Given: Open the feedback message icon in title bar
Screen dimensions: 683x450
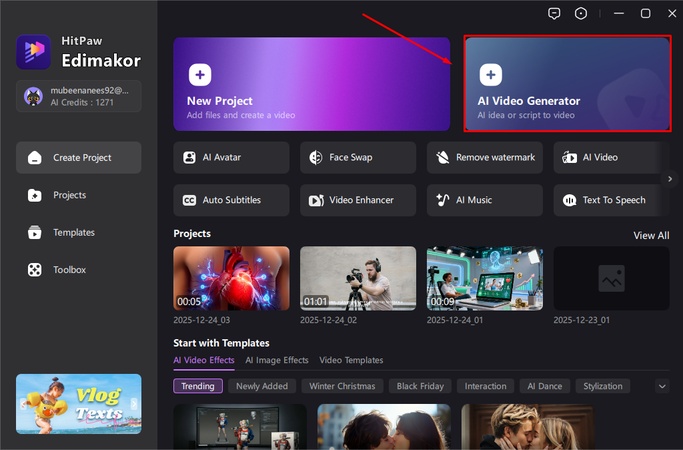Looking at the screenshot, I should (554, 13).
